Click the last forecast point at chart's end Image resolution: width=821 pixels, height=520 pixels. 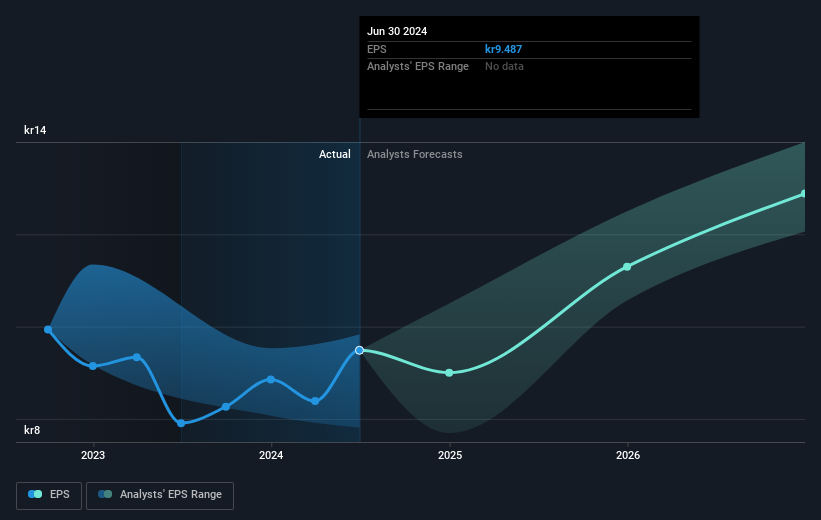[x=804, y=194]
